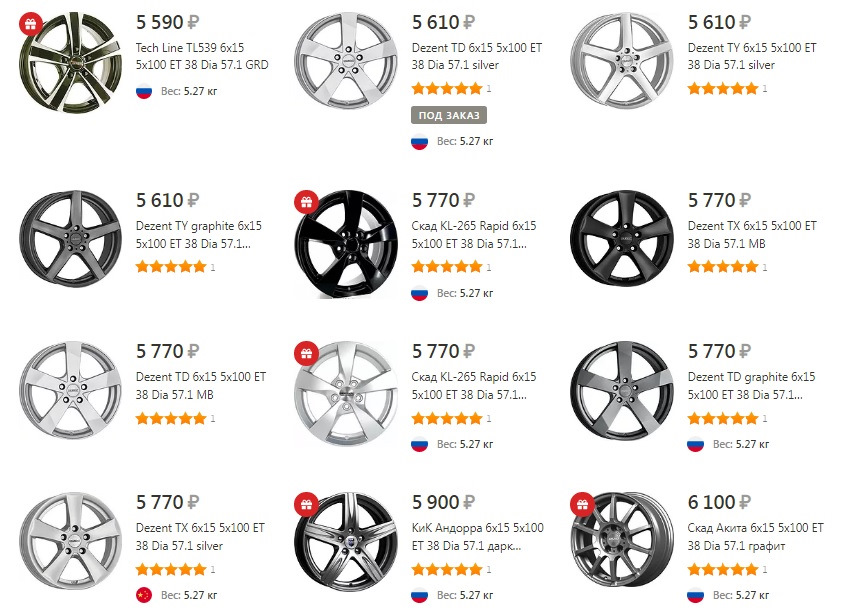The width and height of the screenshot is (842, 613).
Task: Open КиК Андорра 6x15 product link
Action: point(477,536)
